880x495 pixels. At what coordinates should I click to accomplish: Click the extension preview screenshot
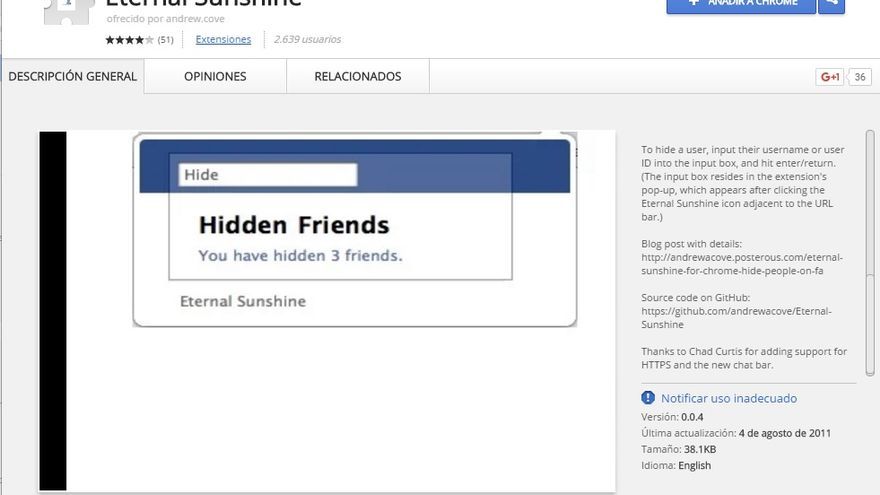[x=327, y=311]
